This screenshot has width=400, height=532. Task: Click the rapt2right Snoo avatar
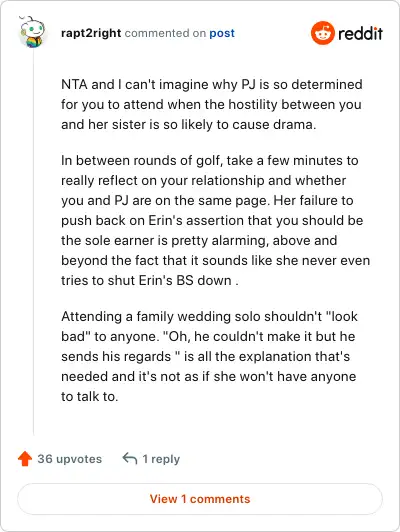tap(32, 32)
